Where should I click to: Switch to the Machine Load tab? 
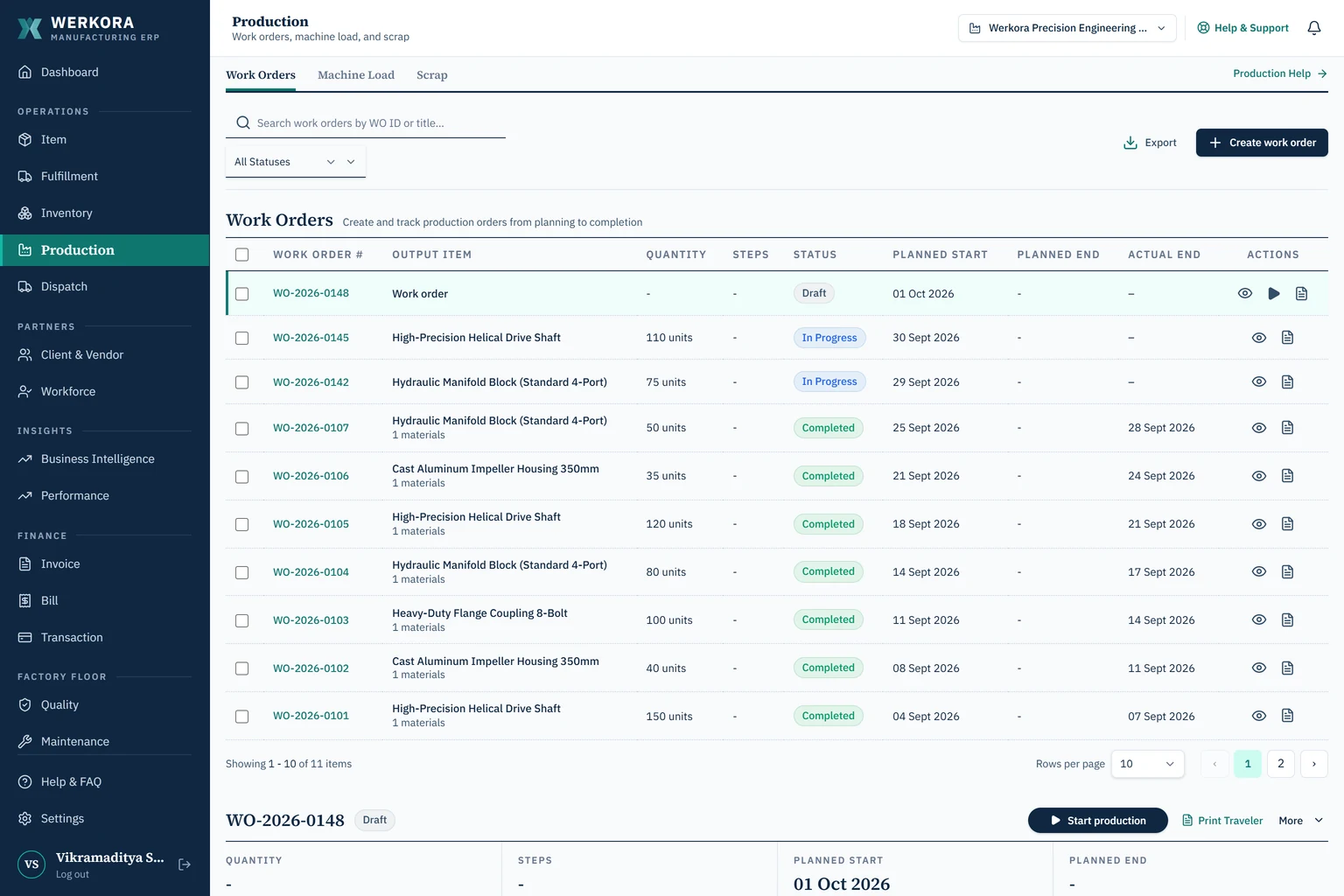tap(356, 75)
